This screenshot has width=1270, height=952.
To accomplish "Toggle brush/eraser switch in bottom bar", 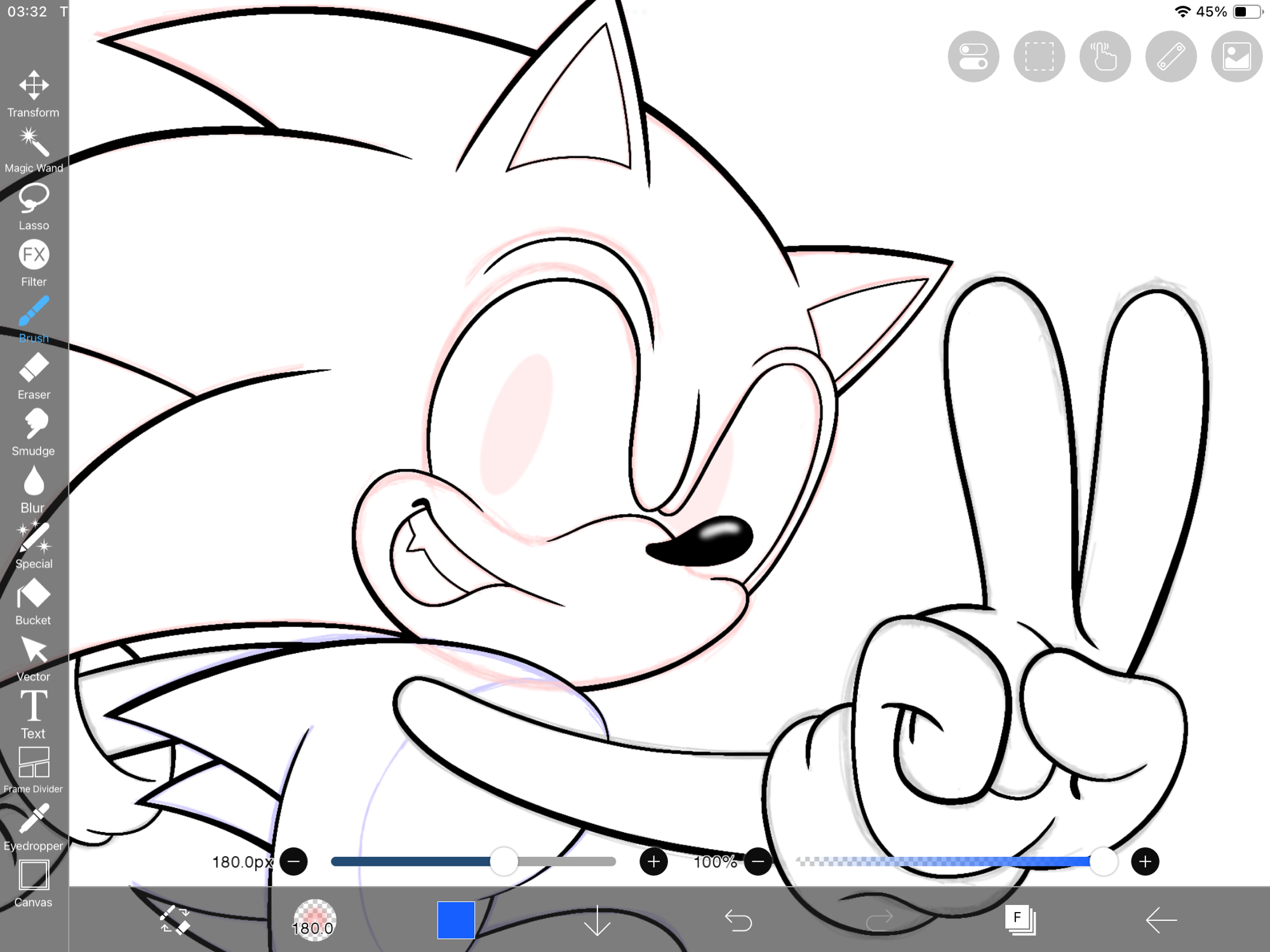I will pyautogui.click(x=174, y=920).
